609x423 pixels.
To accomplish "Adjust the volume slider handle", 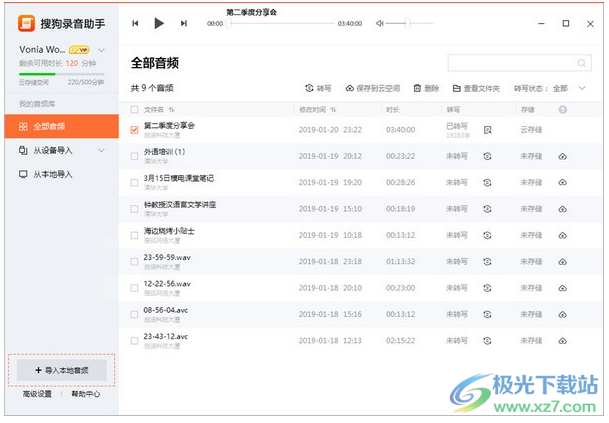I will coord(407,23).
